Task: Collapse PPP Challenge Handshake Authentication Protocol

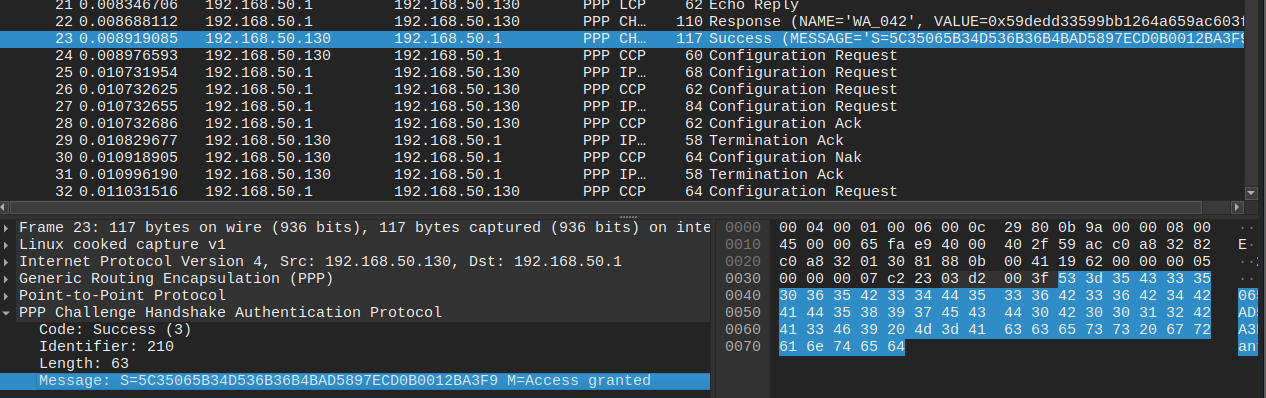Action: pyautogui.click(x=9, y=312)
